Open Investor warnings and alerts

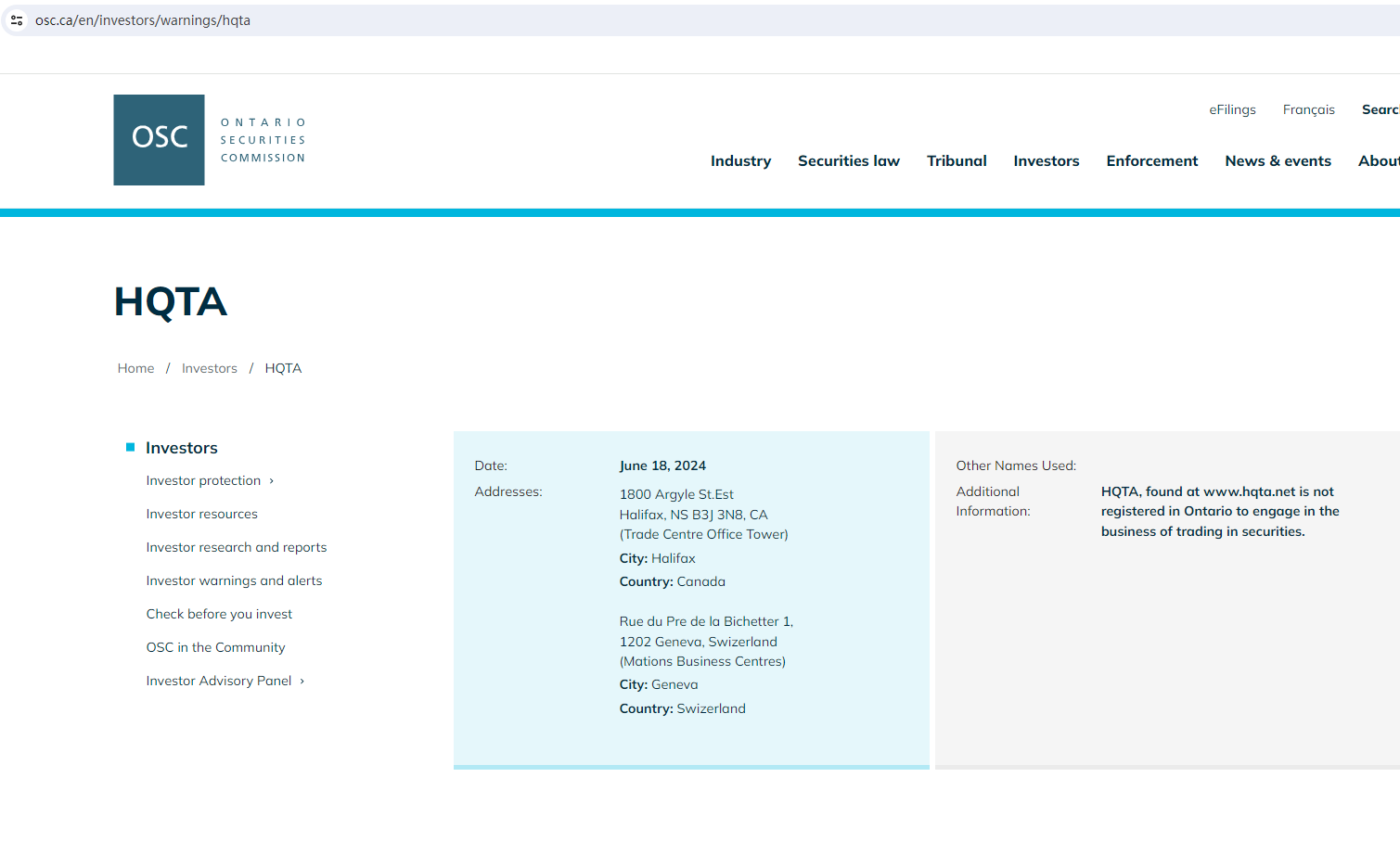click(x=234, y=581)
